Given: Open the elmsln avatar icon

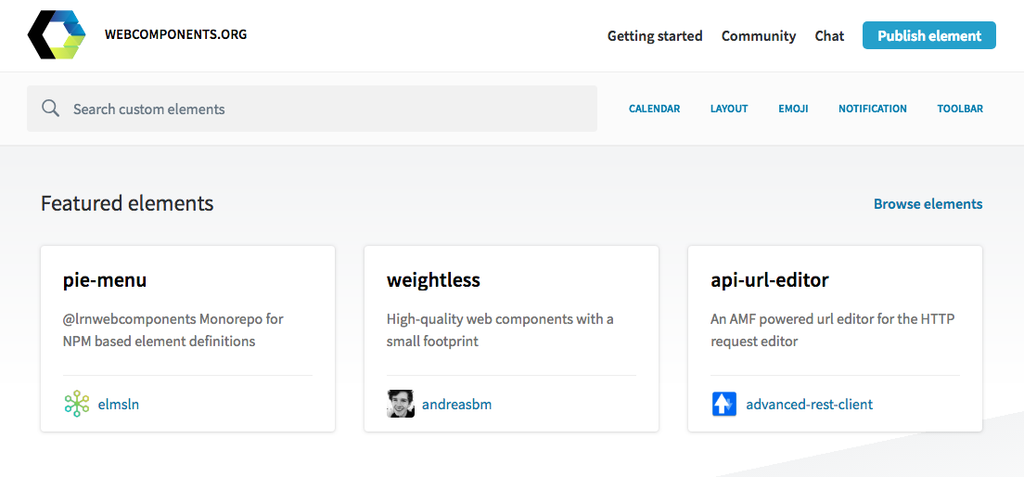Looking at the screenshot, I should pyautogui.click(x=76, y=404).
